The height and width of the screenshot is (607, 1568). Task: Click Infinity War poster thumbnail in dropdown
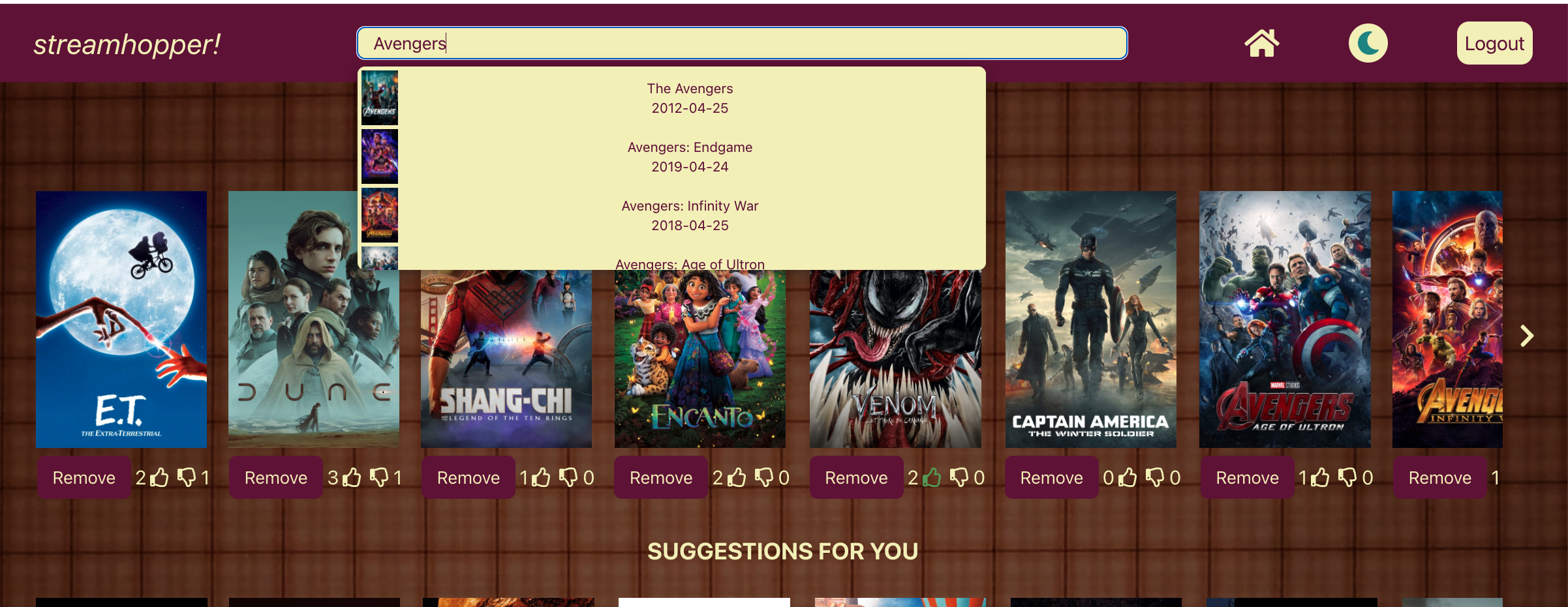(380, 215)
